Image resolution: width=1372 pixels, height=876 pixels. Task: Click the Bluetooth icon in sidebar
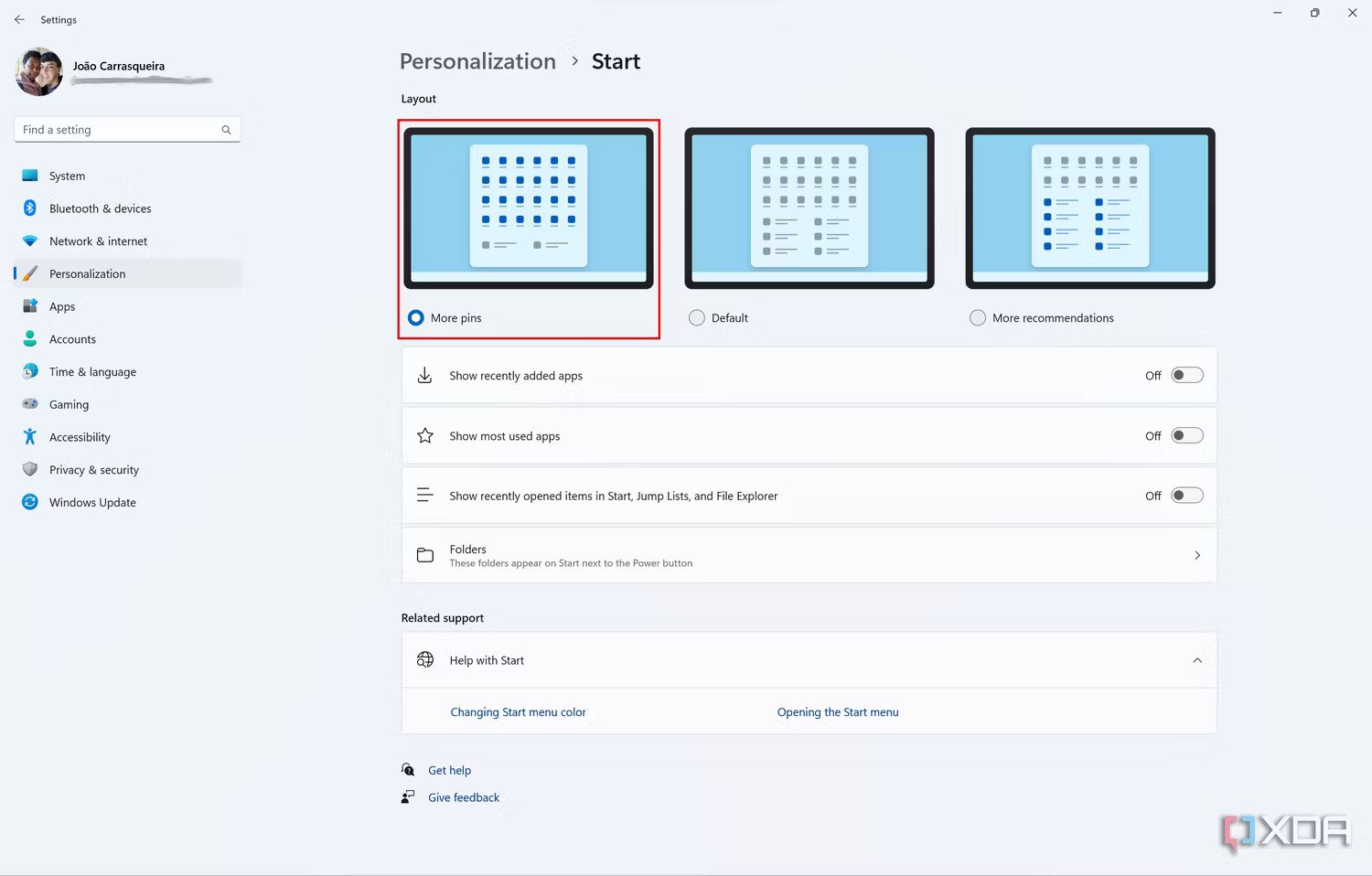click(30, 208)
